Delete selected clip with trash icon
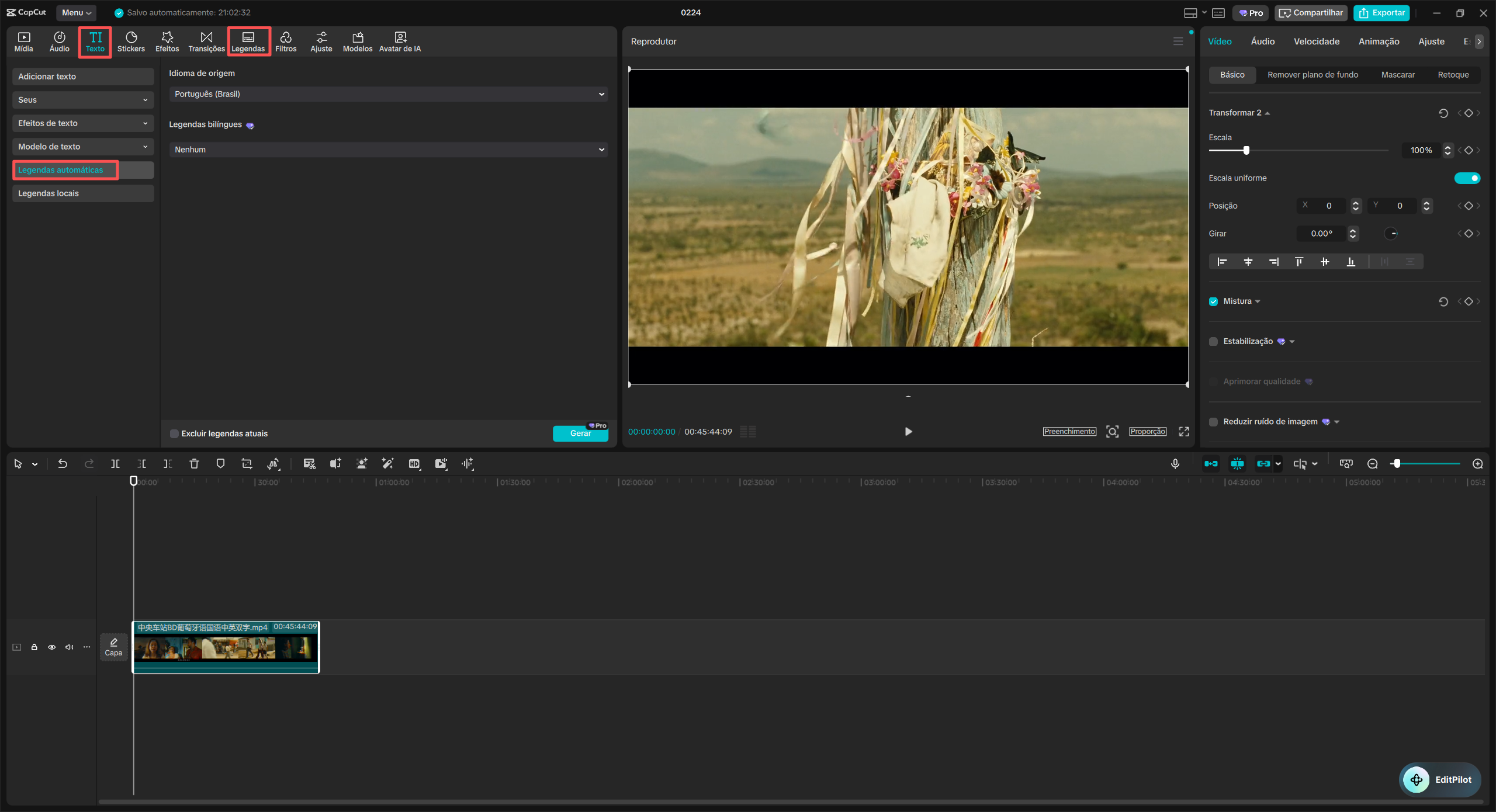1496x812 pixels. point(193,463)
